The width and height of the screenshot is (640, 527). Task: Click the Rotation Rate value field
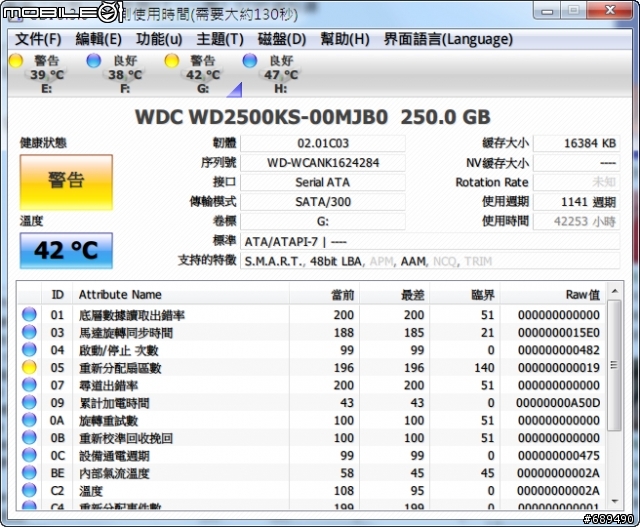[576, 182]
